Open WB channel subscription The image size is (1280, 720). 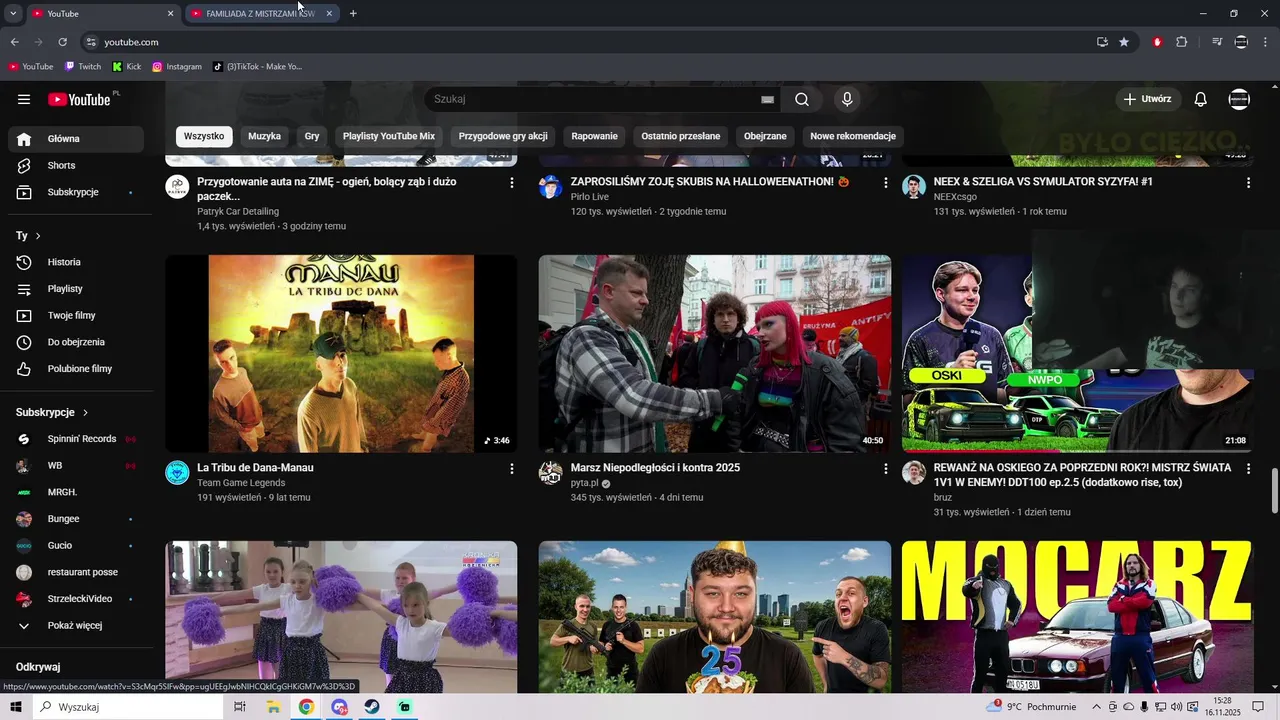pos(76,466)
